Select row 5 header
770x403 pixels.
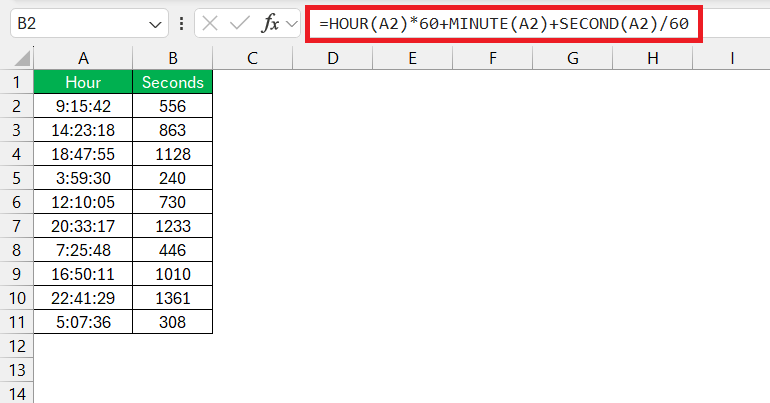point(17,178)
